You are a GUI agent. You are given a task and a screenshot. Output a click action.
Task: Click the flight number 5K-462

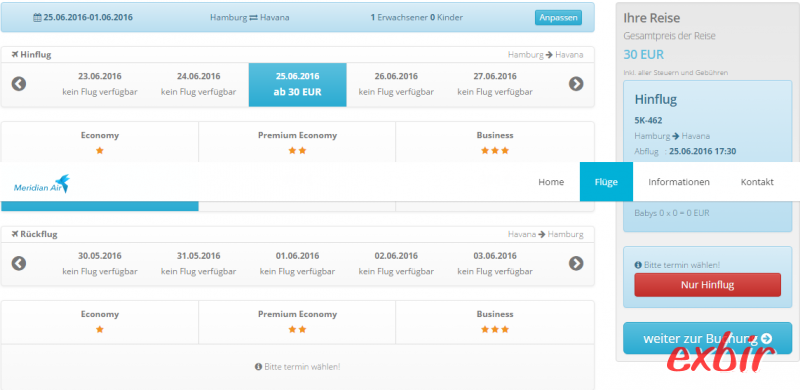pyautogui.click(x=648, y=121)
